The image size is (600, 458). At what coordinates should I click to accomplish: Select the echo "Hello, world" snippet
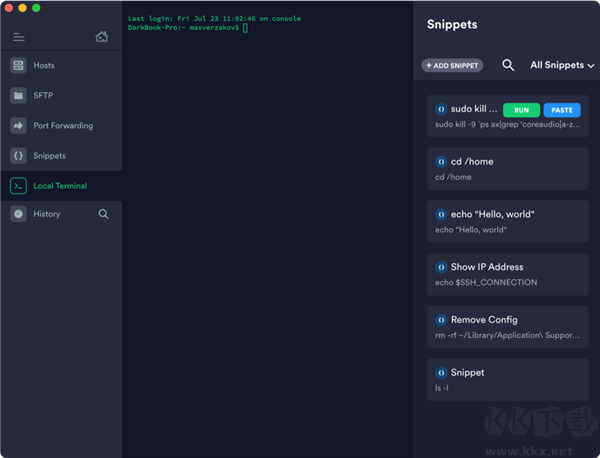tap(507, 221)
